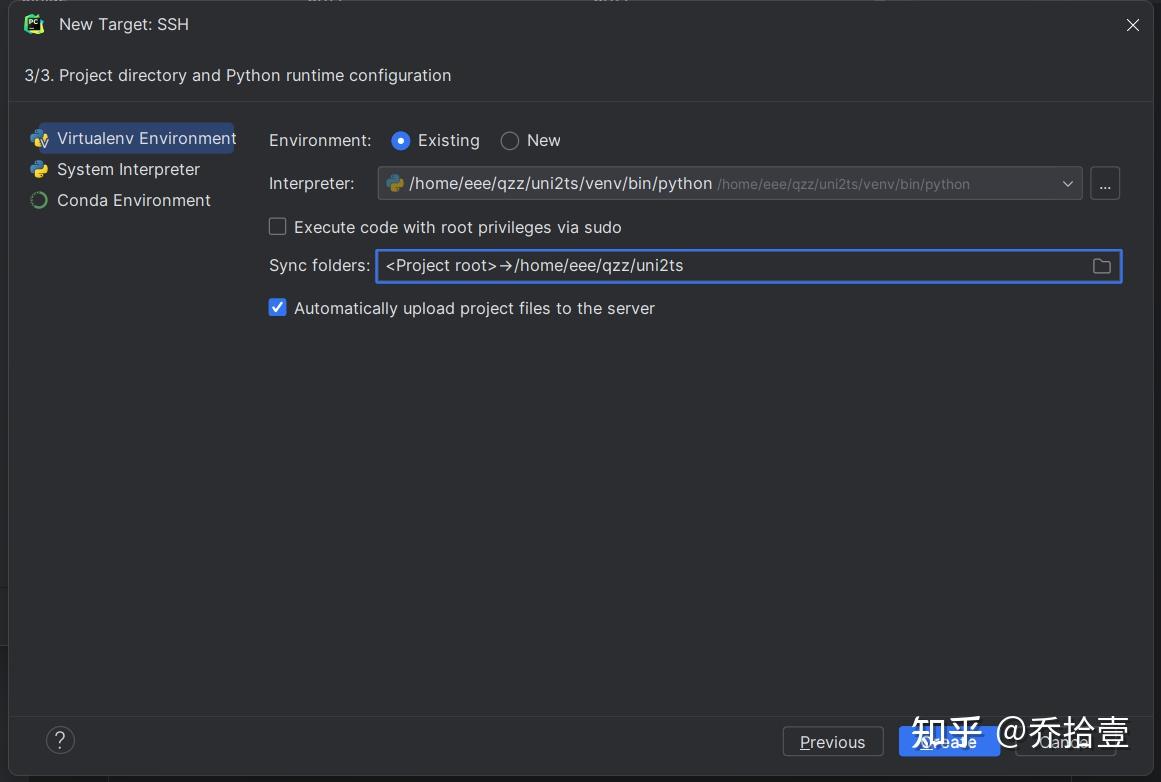Click the highlighted Virtualenv Environment entry
This screenshot has height=782, width=1161.
pos(144,138)
